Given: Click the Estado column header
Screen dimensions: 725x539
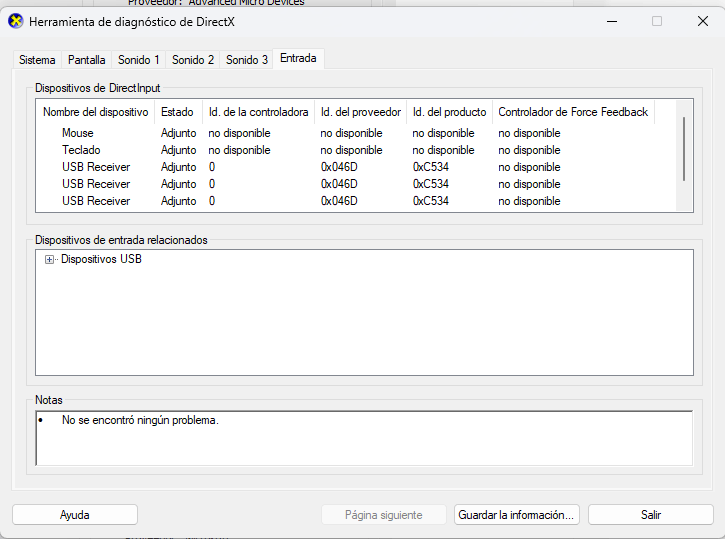Looking at the screenshot, I should pos(178,112).
